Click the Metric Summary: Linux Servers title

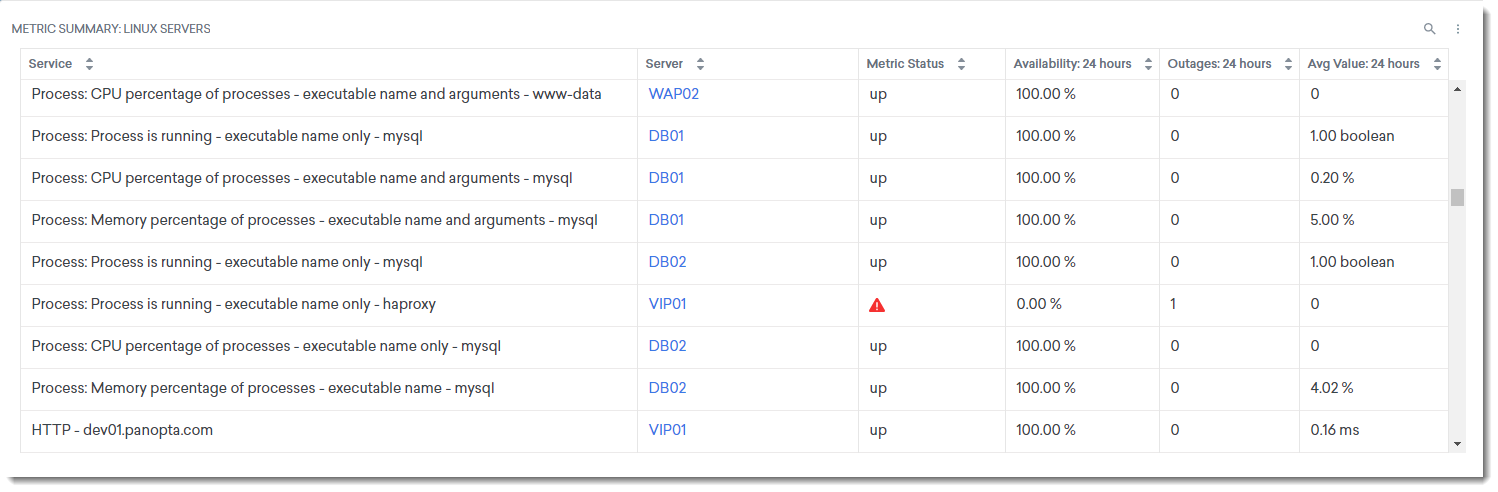(111, 29)
